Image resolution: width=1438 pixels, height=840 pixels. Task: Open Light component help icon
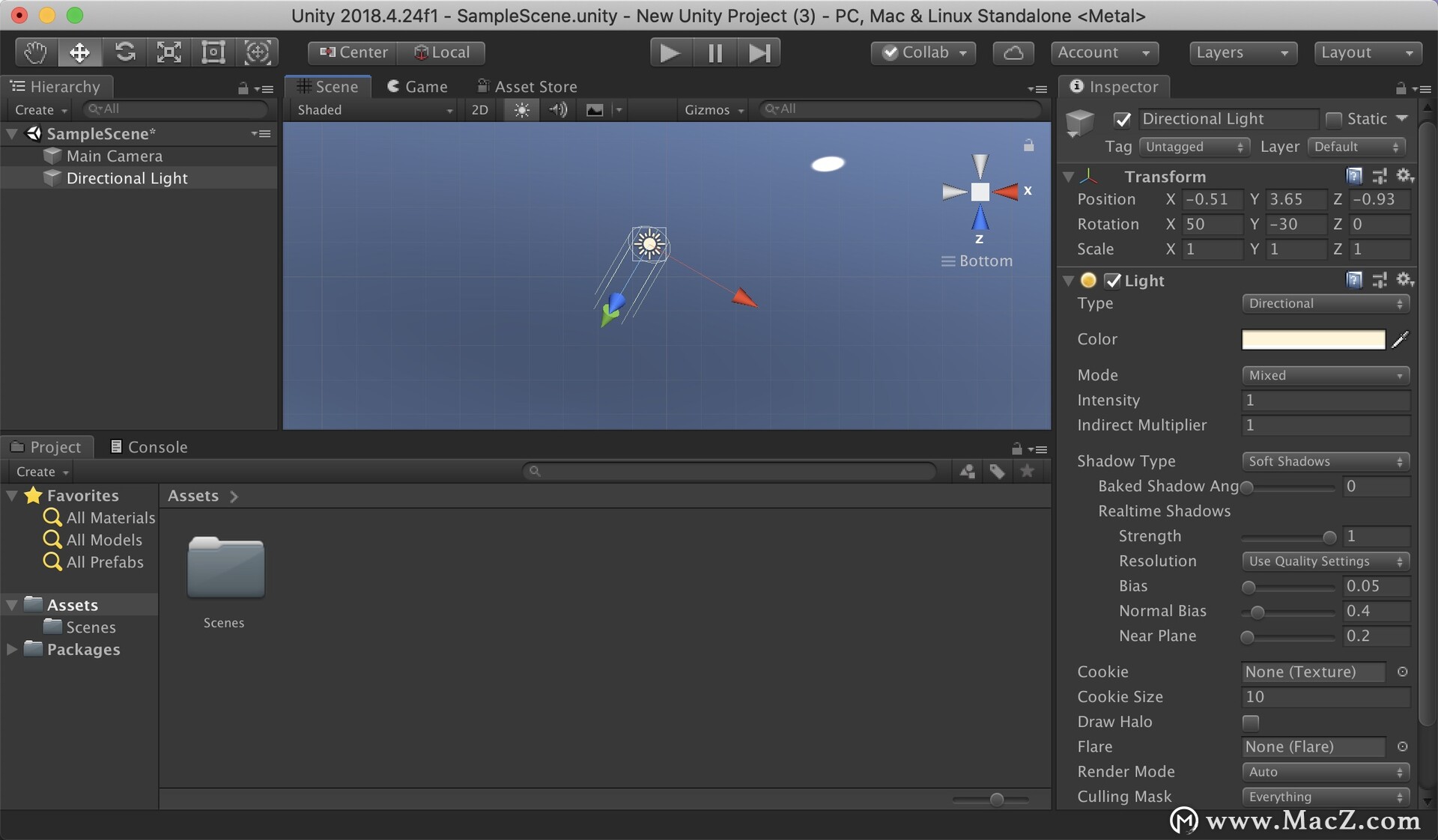[1354, 280]
